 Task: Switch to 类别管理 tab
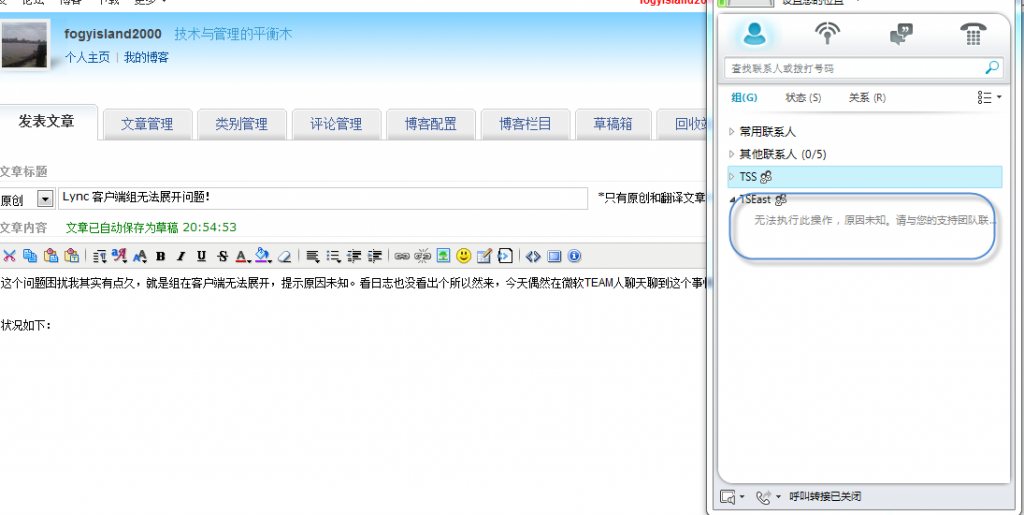(x=242, y=124)
